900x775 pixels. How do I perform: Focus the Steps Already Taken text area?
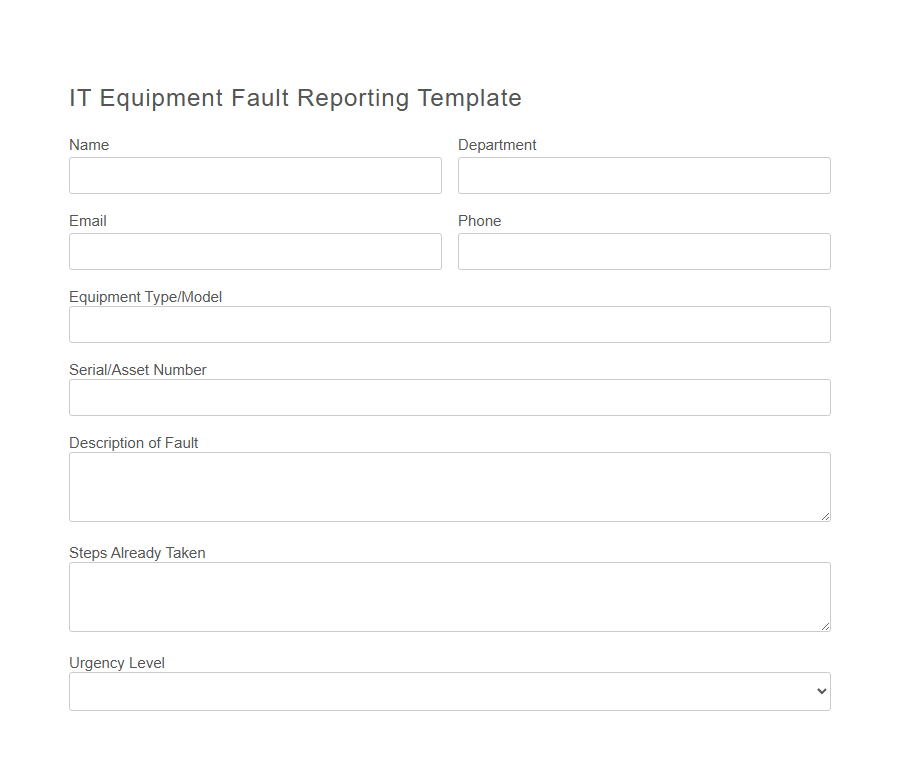click(449, 595)
